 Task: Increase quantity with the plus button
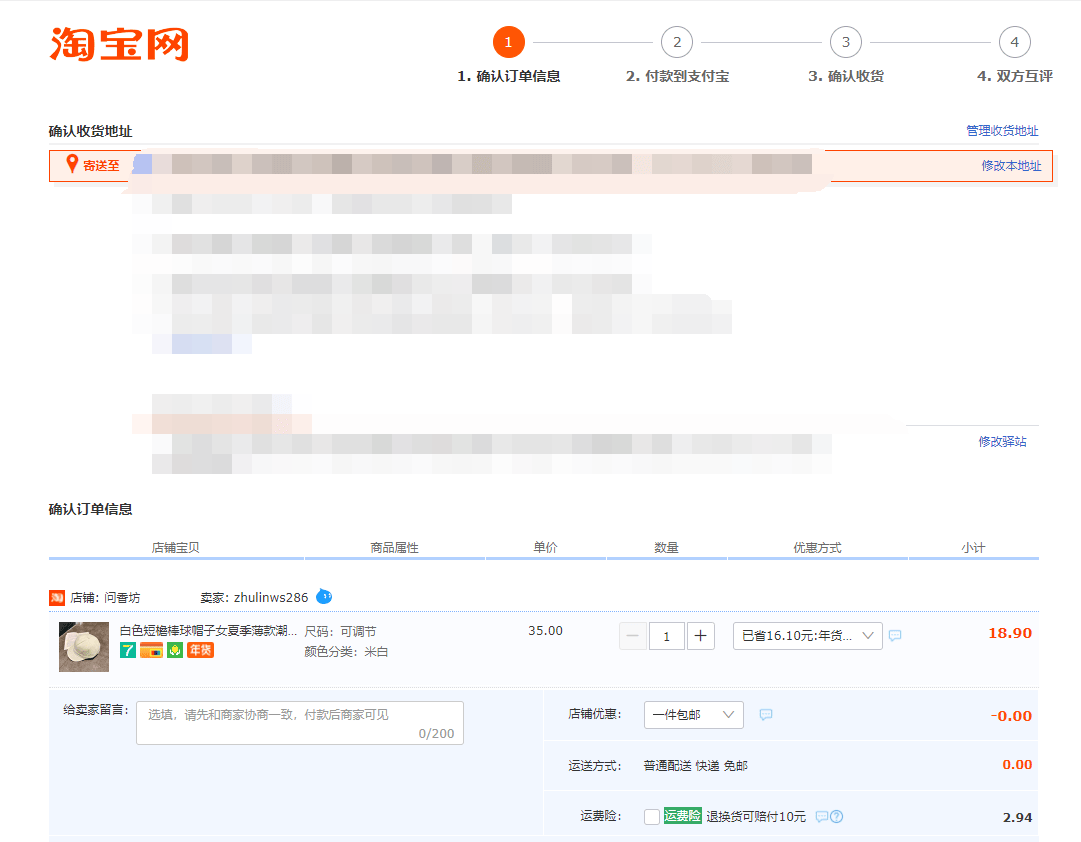click(700, 636)
